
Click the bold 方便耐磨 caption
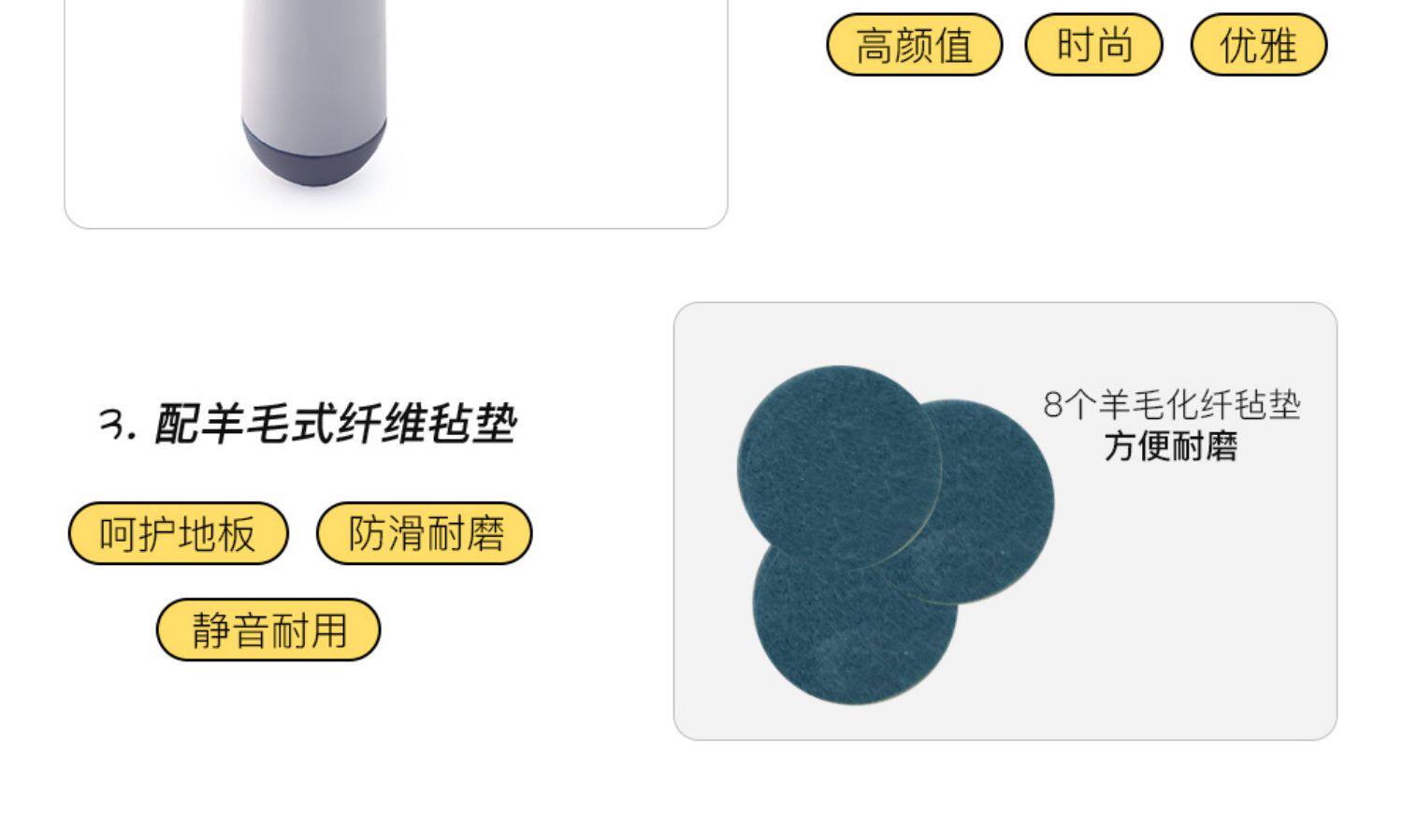(1171, 446)
